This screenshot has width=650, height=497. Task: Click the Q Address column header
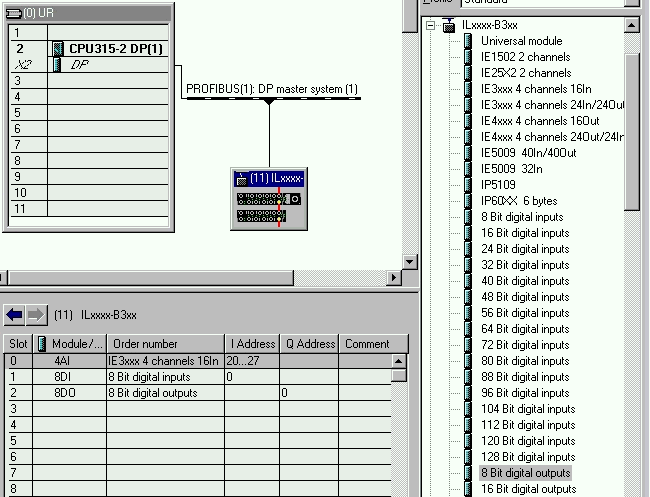click(x=310, y=344)
